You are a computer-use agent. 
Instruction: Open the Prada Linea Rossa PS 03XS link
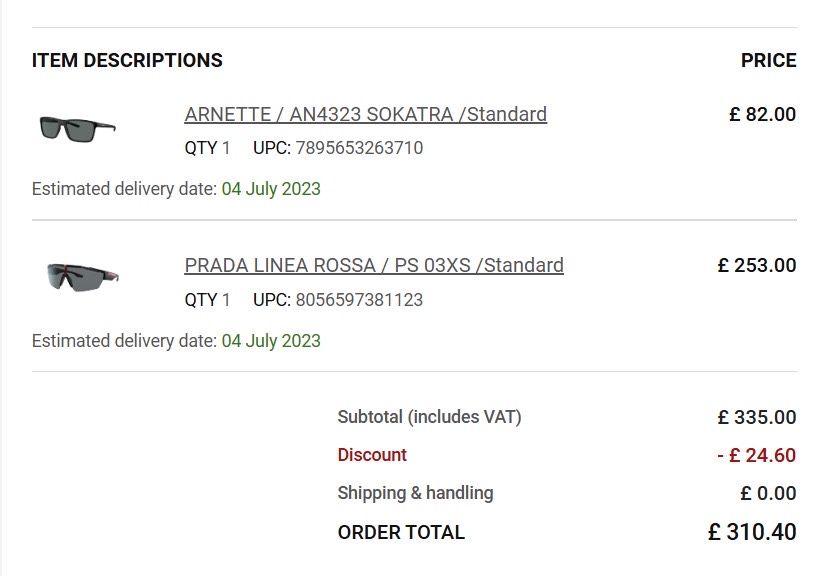click(x=374, y=265)
